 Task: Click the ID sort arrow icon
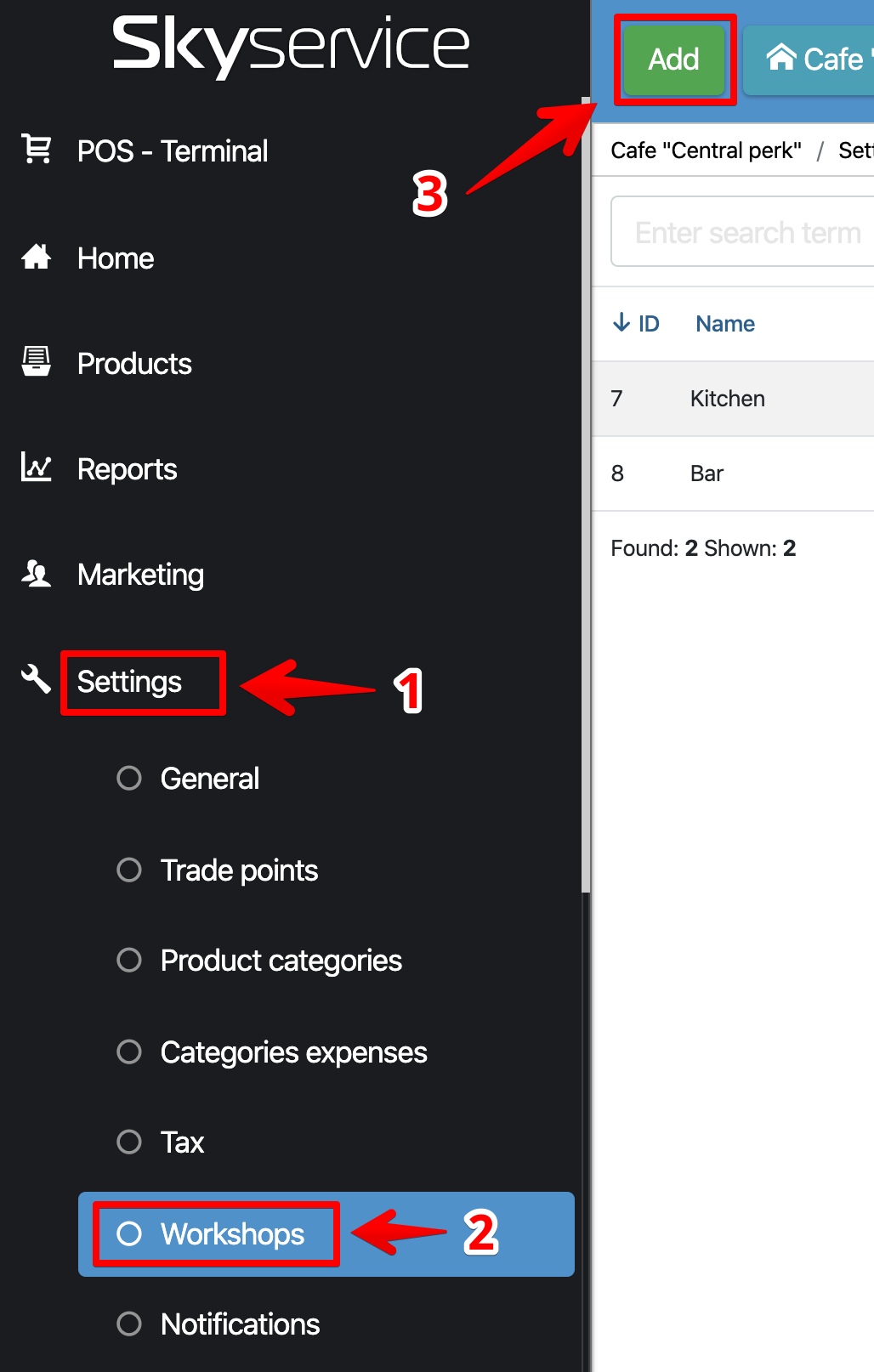coord(621,322)
